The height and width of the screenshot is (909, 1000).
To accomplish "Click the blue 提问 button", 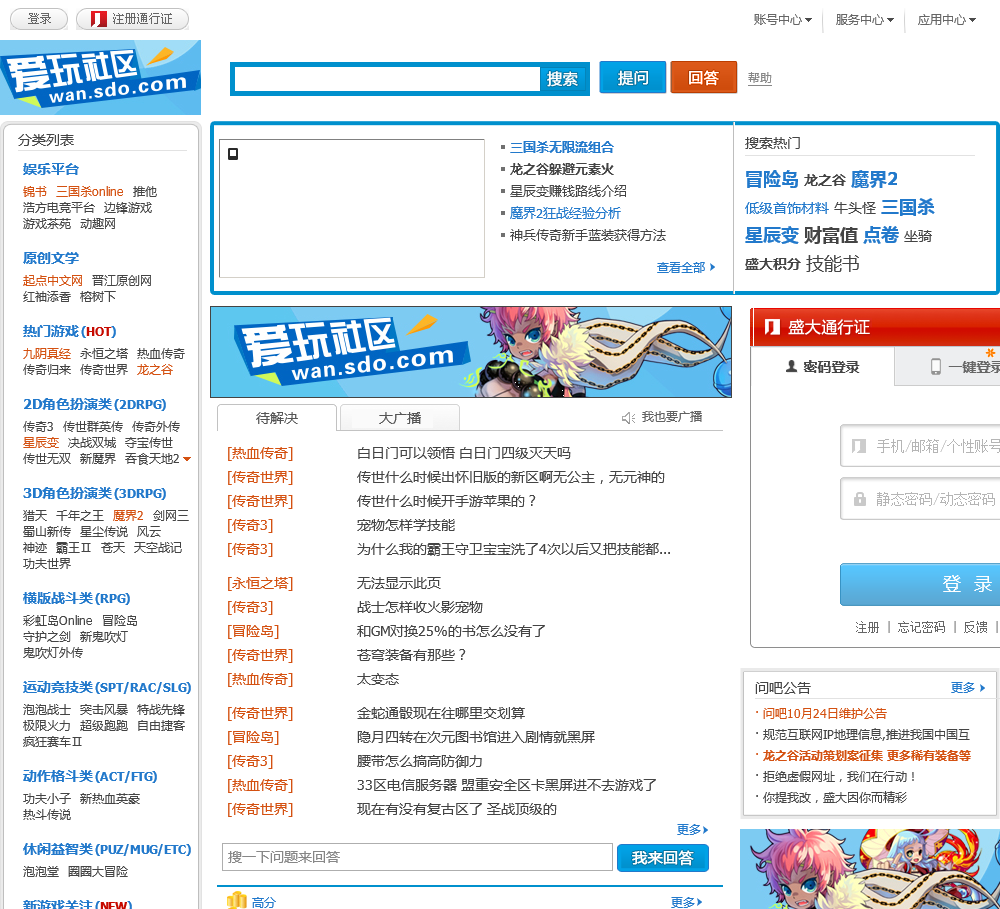I will tap(633, 77).
